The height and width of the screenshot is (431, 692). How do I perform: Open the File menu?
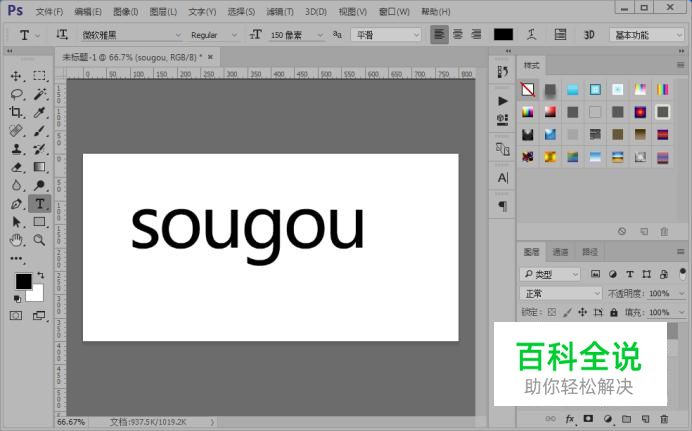tap(49, 12)
